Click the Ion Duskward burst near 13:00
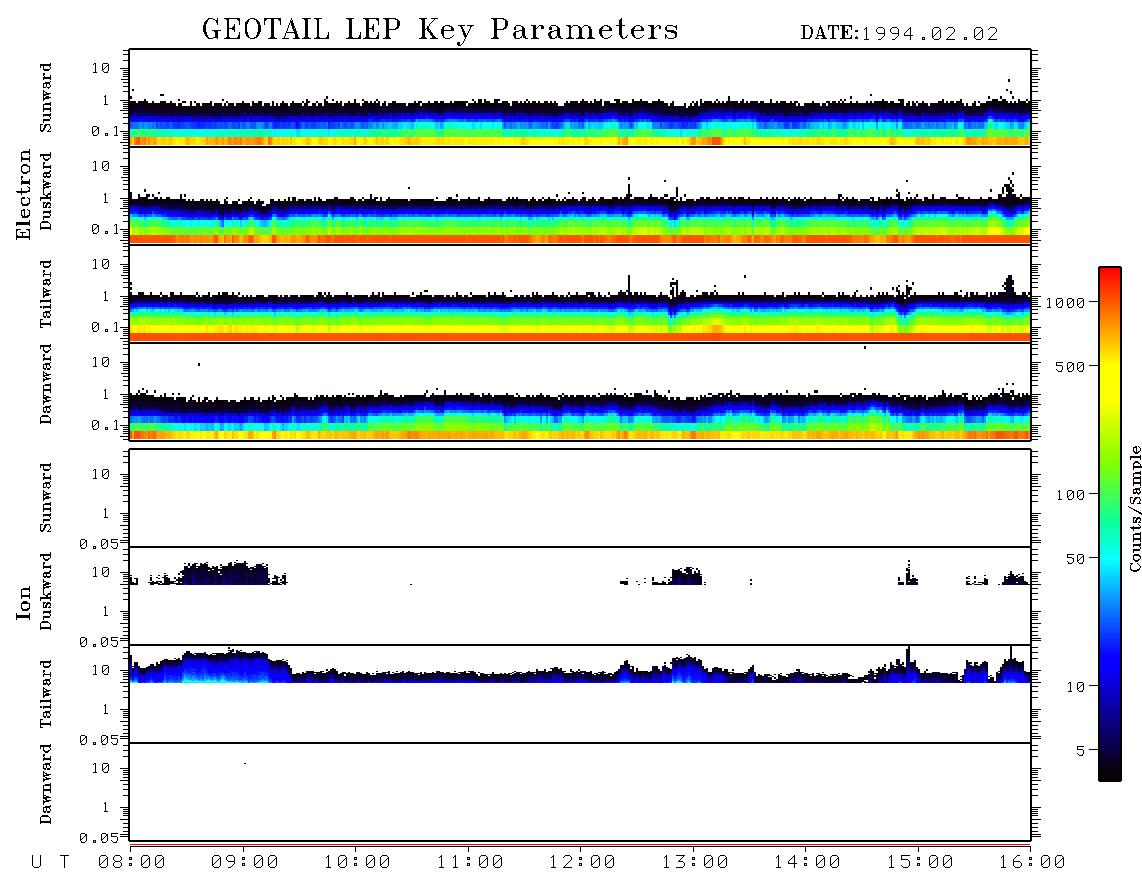Image resolution: width=1142 pixels, height=880 pixels. [x=686, y=576]
